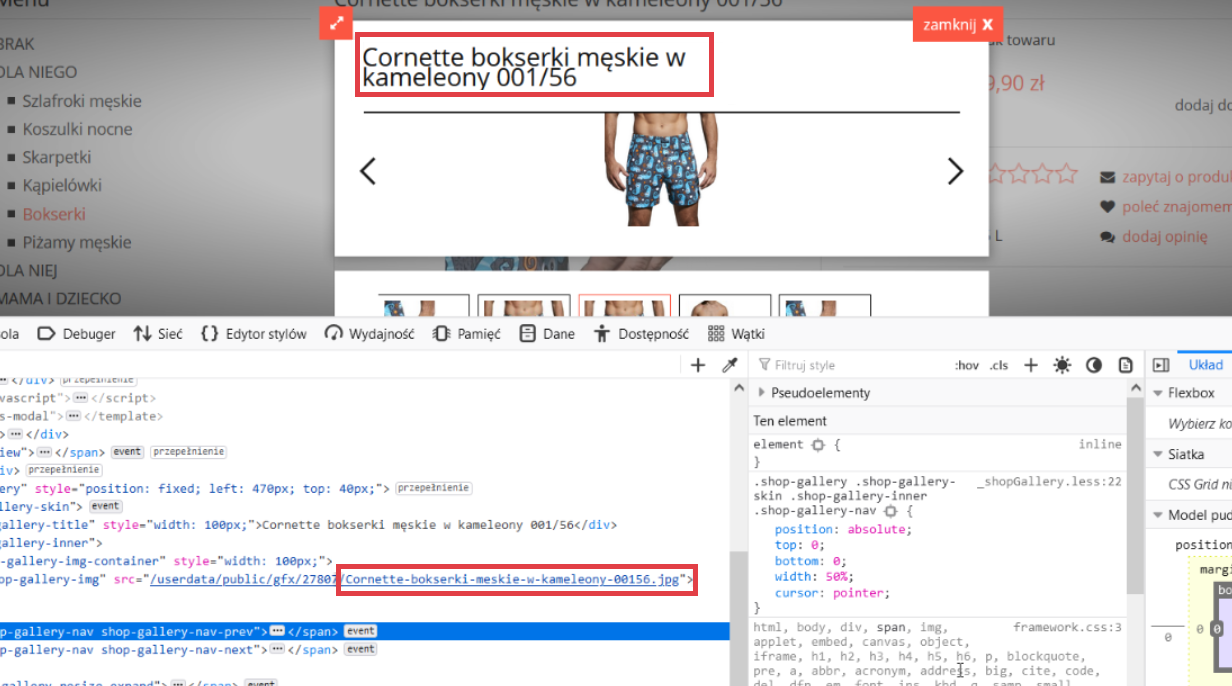Click the gallery expand arrows icon

[x=336, y=23]
